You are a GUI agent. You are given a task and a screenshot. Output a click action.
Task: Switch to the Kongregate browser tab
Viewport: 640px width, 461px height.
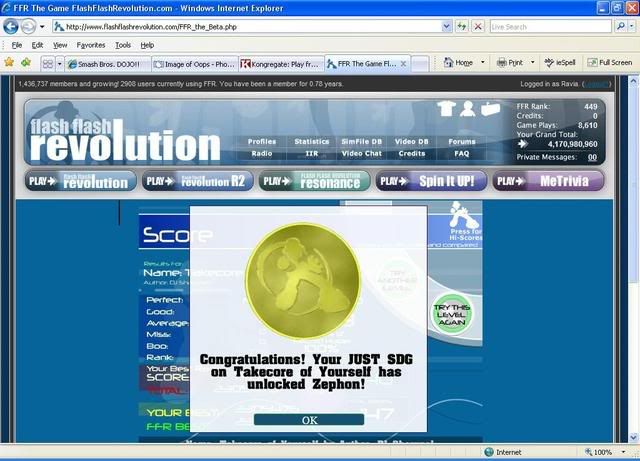(282, 63)
